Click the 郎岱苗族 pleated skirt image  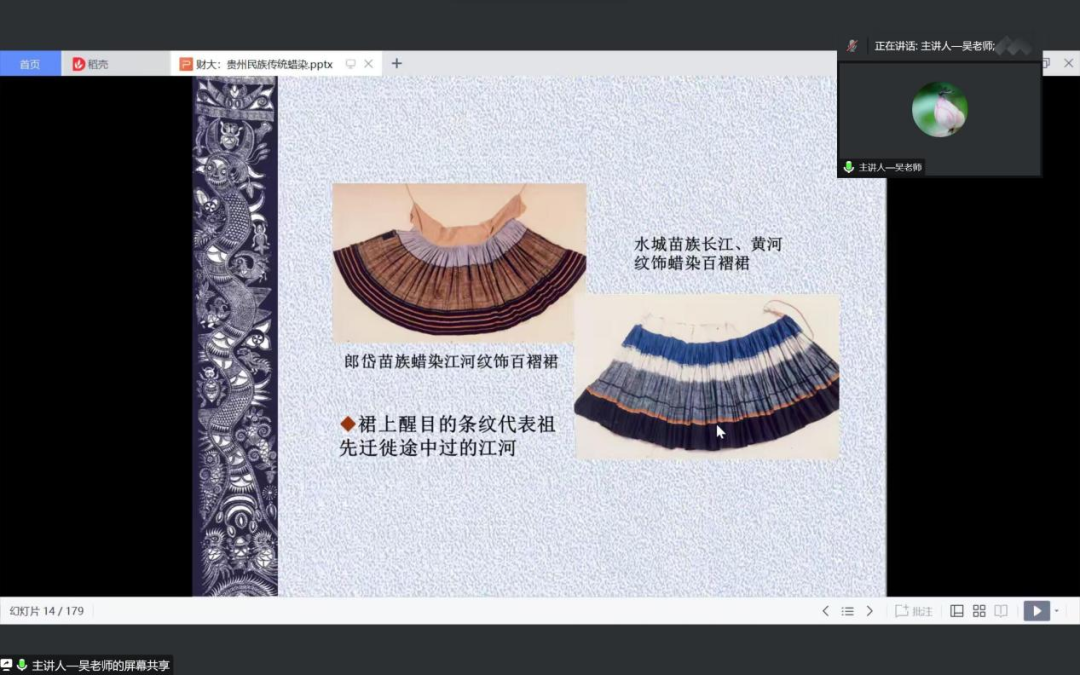[x=459, y=262]
